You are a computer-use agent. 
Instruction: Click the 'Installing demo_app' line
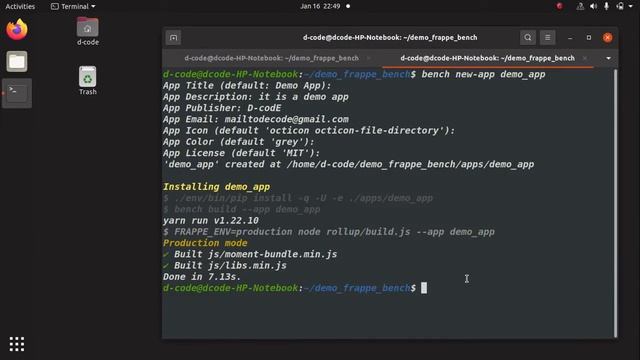click(x=216, y=187)
